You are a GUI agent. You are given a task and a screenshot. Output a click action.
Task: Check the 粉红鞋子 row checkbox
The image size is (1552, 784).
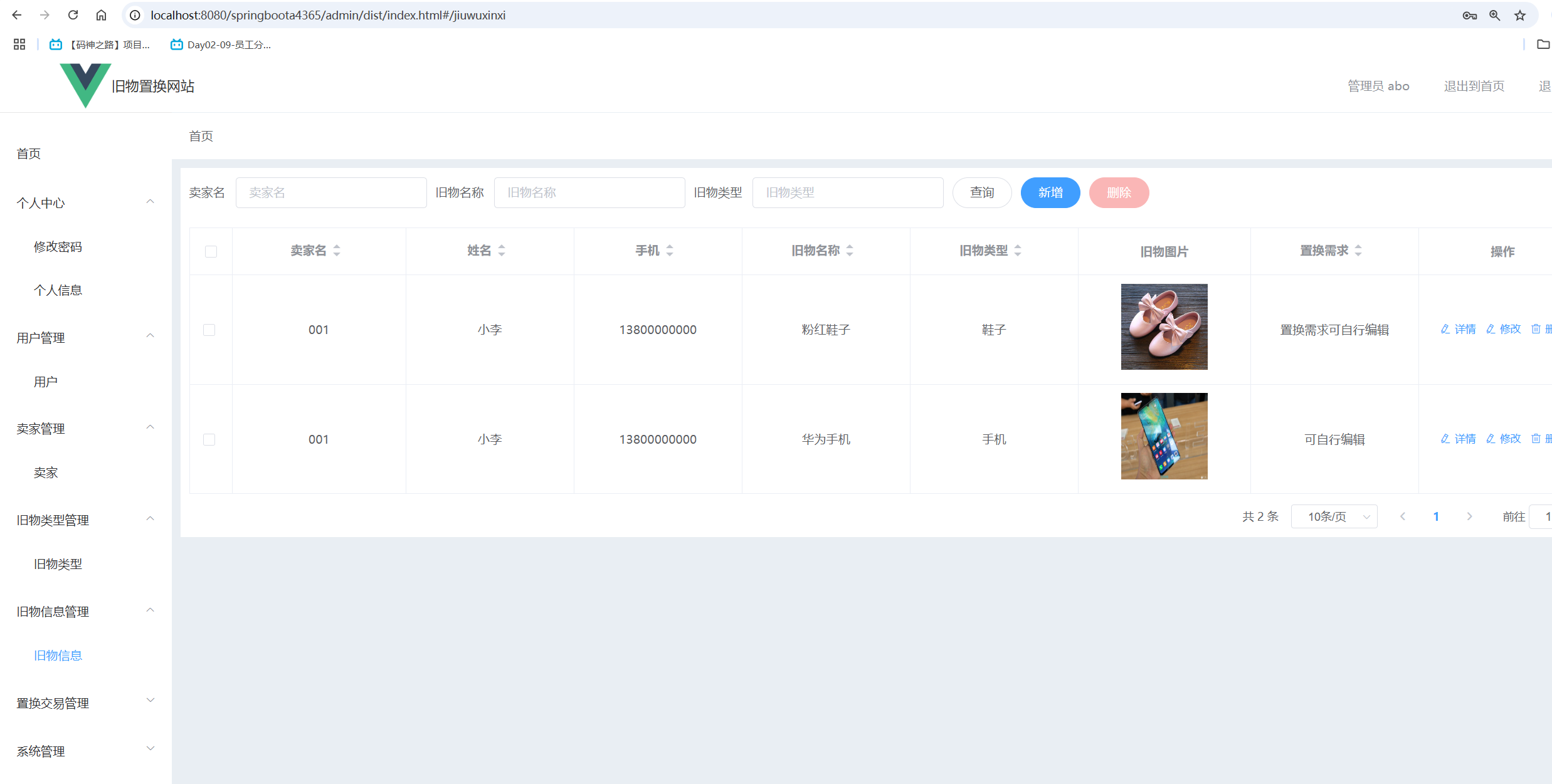click(x=209, y=330)
